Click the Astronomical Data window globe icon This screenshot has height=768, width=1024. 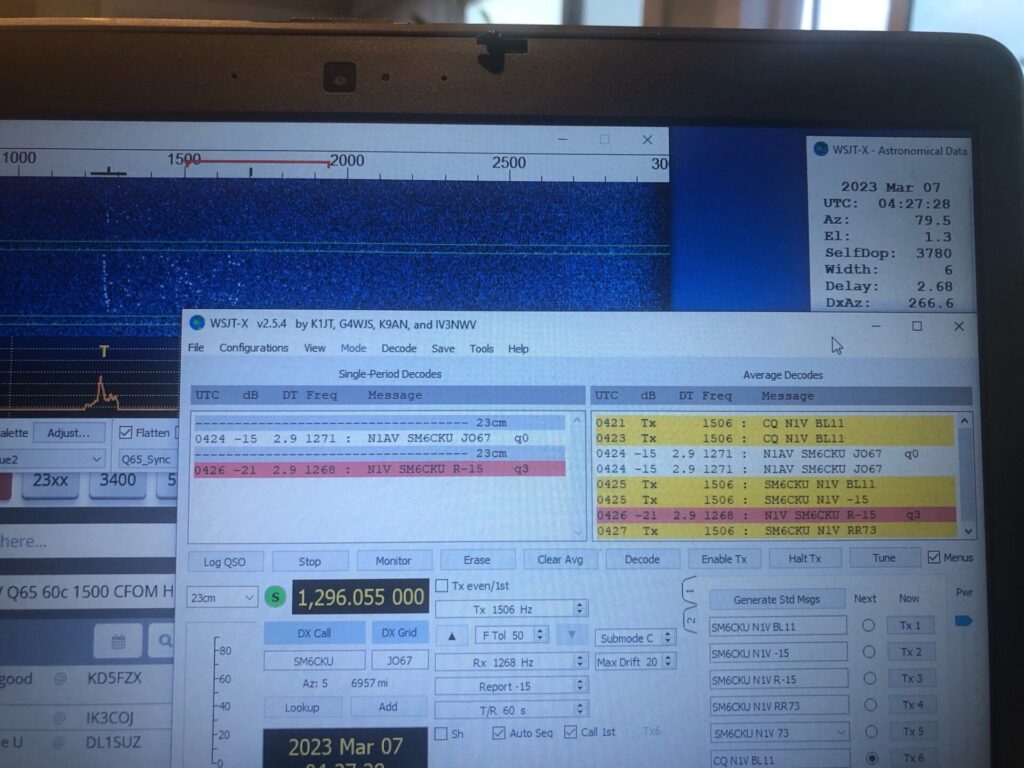pos(821,149)
